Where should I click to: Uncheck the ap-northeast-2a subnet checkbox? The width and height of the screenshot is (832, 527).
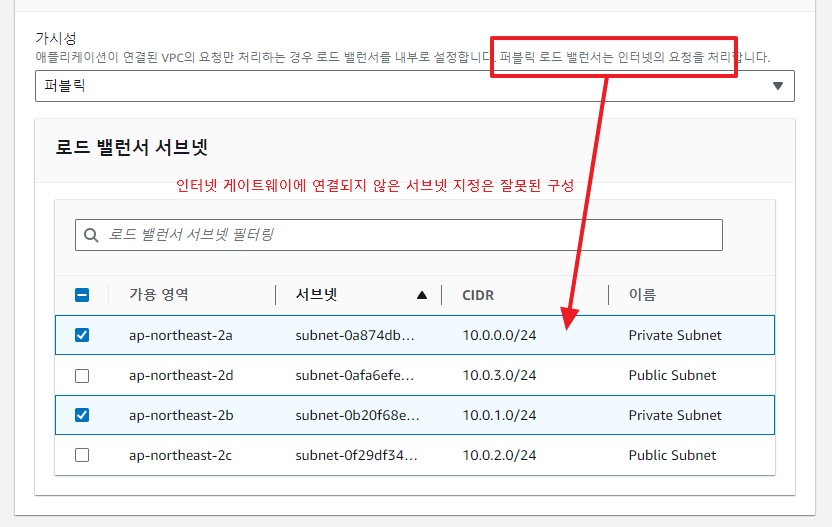82,335
